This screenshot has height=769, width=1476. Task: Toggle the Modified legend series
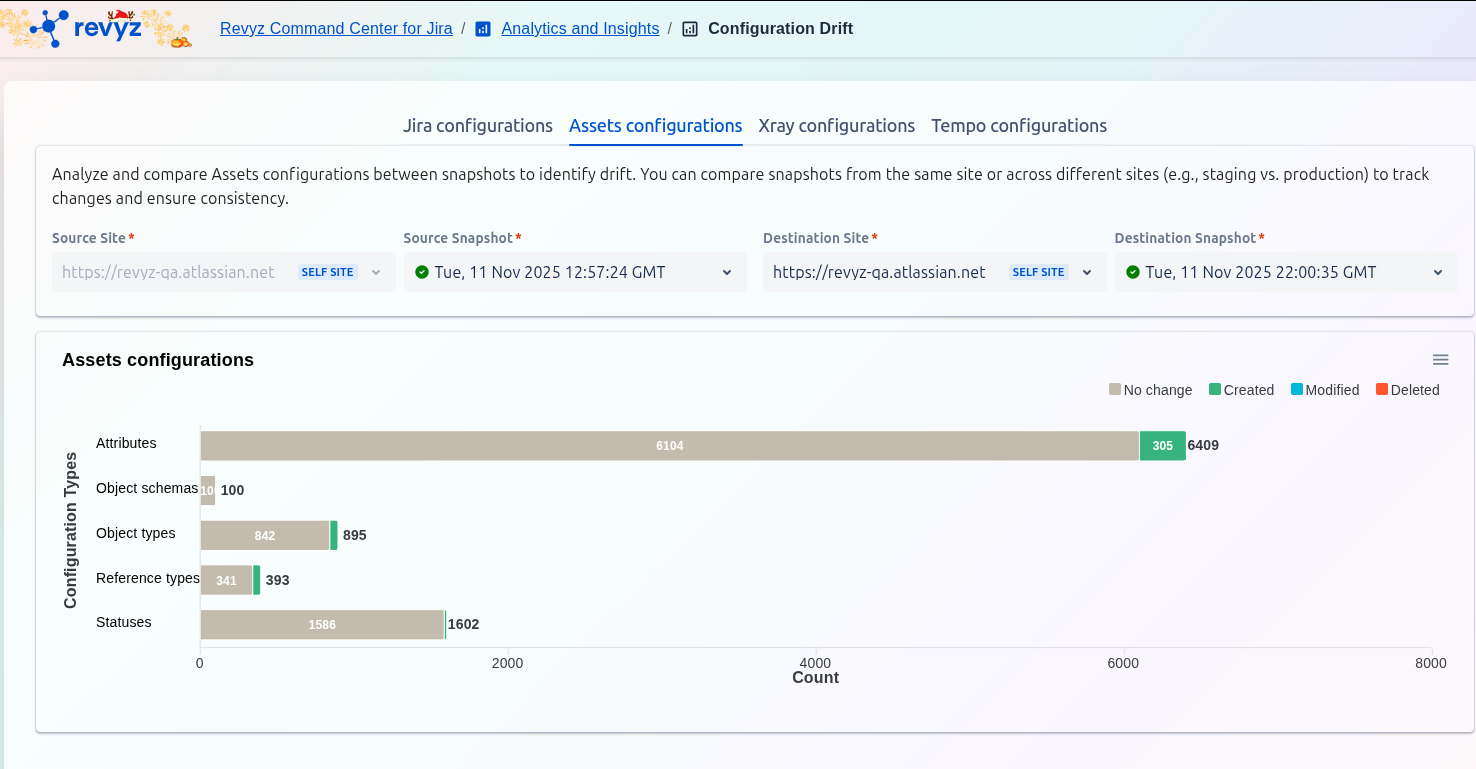point(1325,390)
